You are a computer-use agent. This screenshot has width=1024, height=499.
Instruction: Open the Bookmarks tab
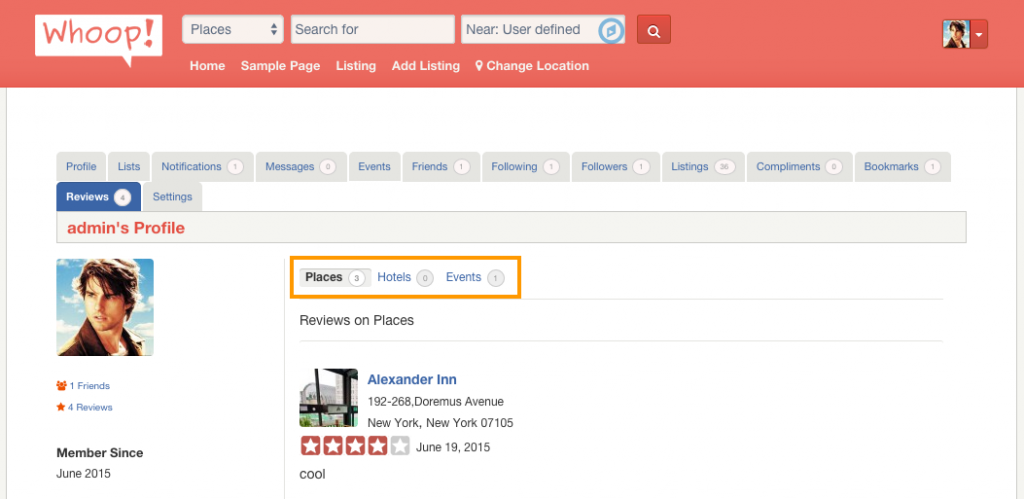click(x=903, y=167)
